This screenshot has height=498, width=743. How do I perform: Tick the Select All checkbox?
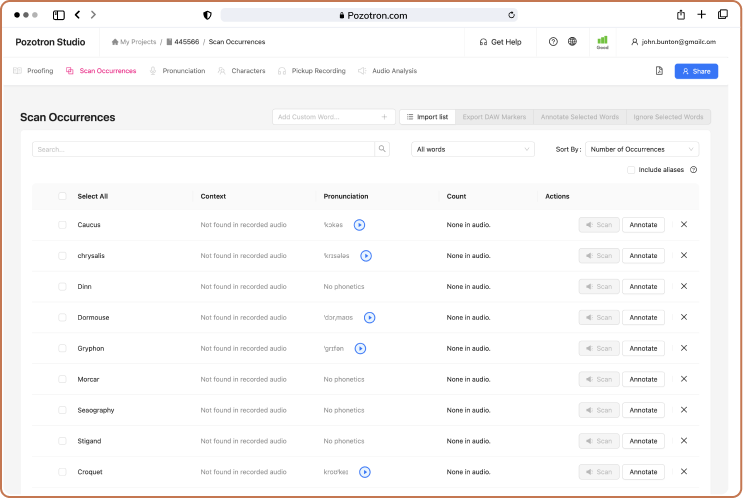(62, 196)
